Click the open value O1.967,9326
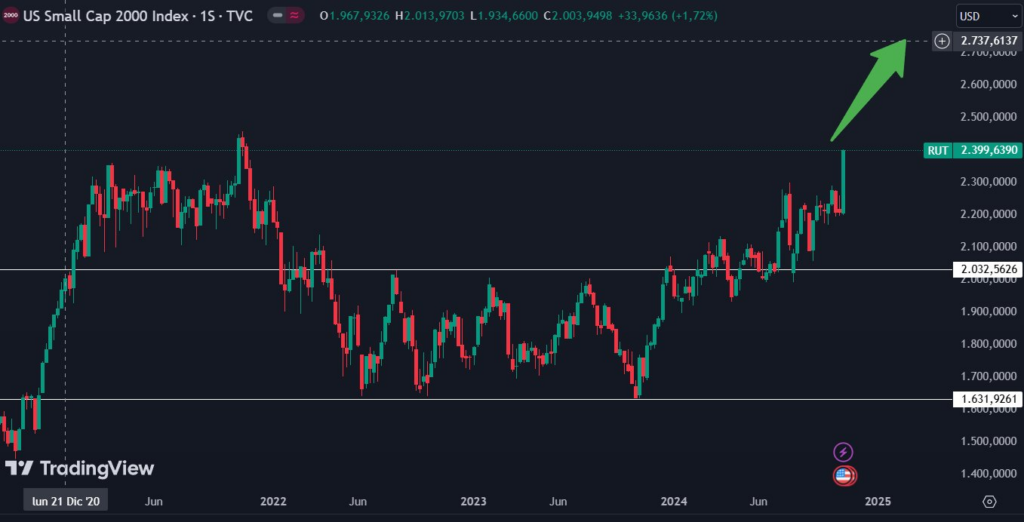Screen dimensions: 1024x522 coord(357,16)
